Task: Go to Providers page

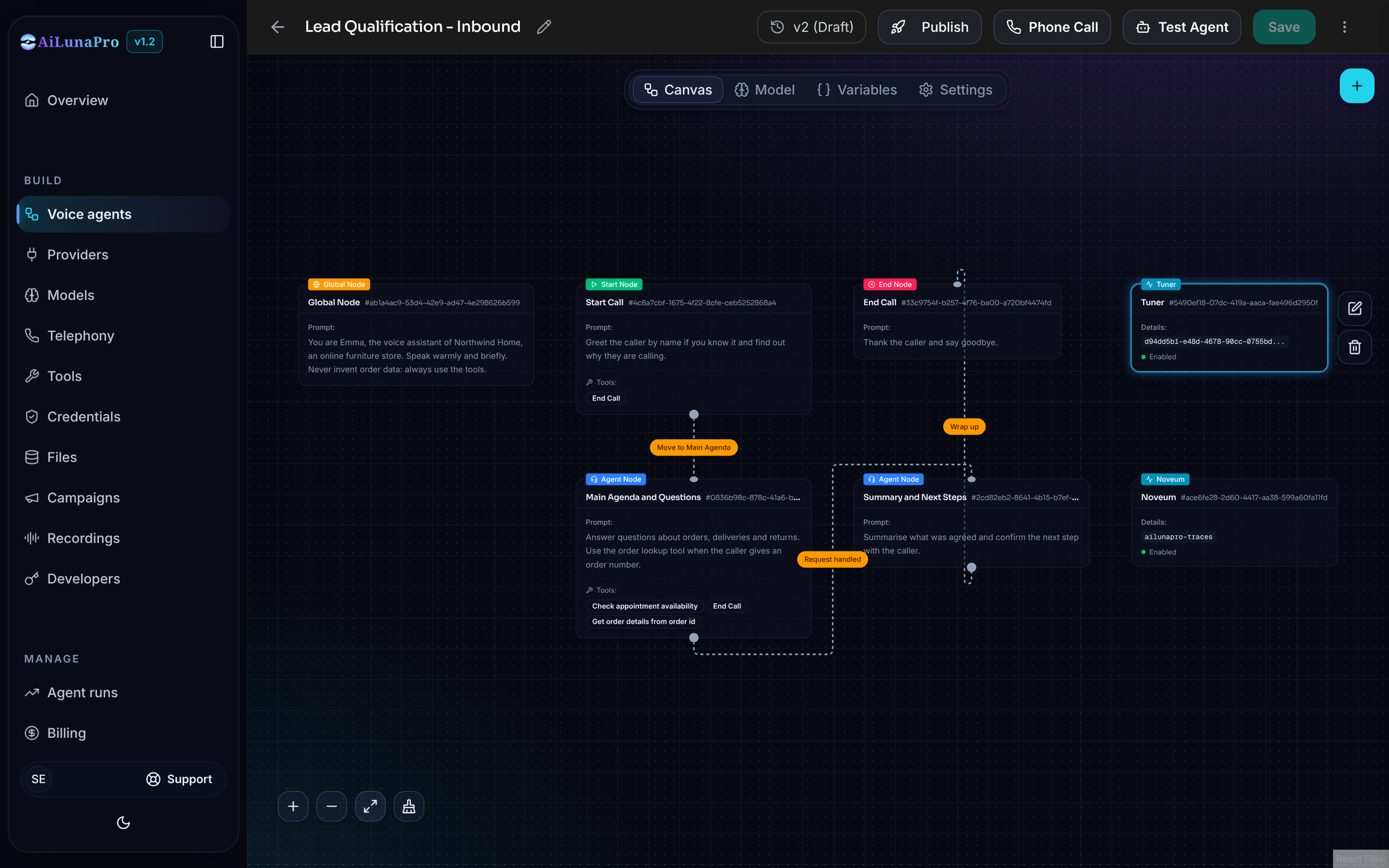Action: tap(123, 255)
